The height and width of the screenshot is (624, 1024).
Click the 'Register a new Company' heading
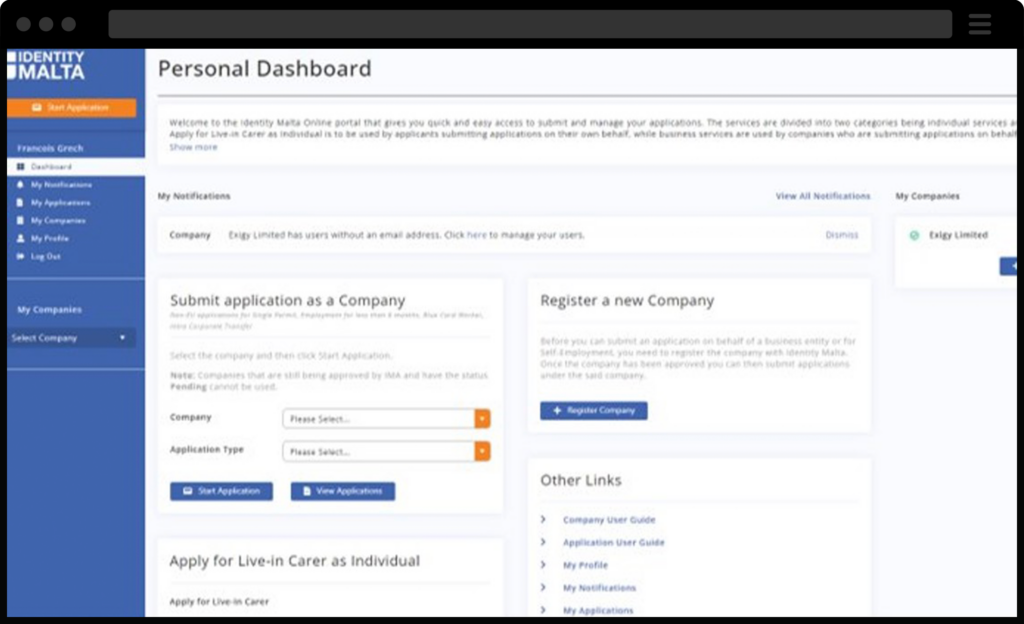pos(627,300)
